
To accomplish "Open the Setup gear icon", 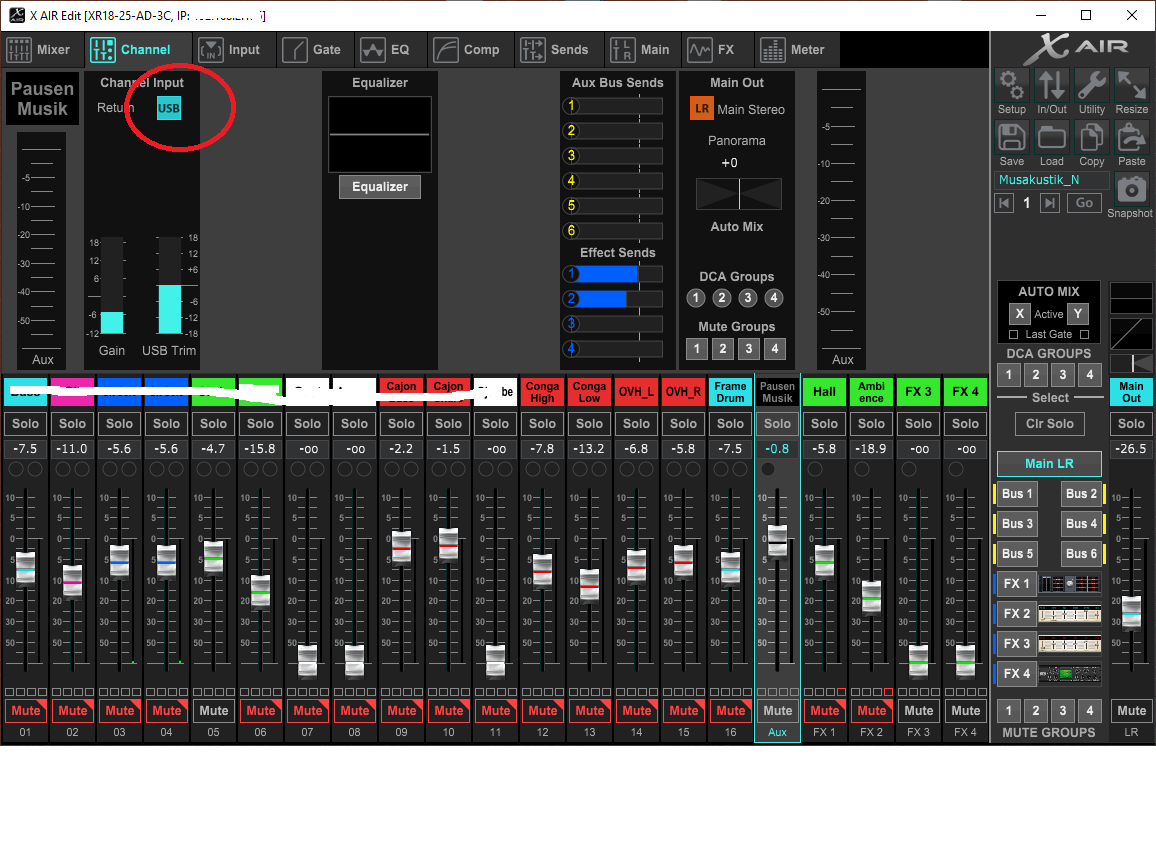I will [x=1012, y=86].
